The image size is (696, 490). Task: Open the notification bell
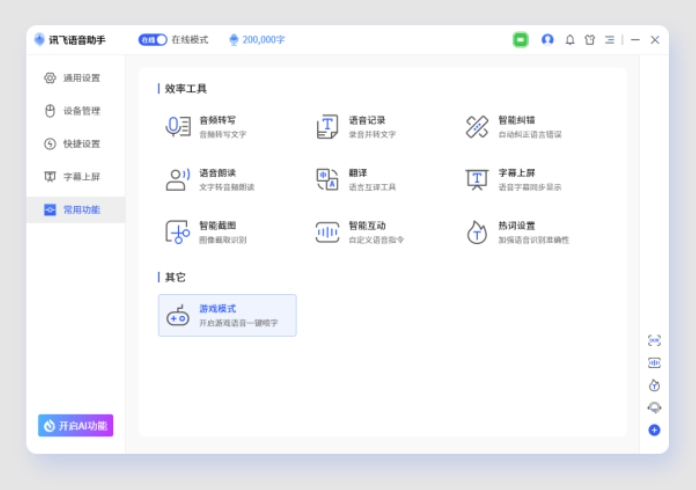click(x=570, y=40)
